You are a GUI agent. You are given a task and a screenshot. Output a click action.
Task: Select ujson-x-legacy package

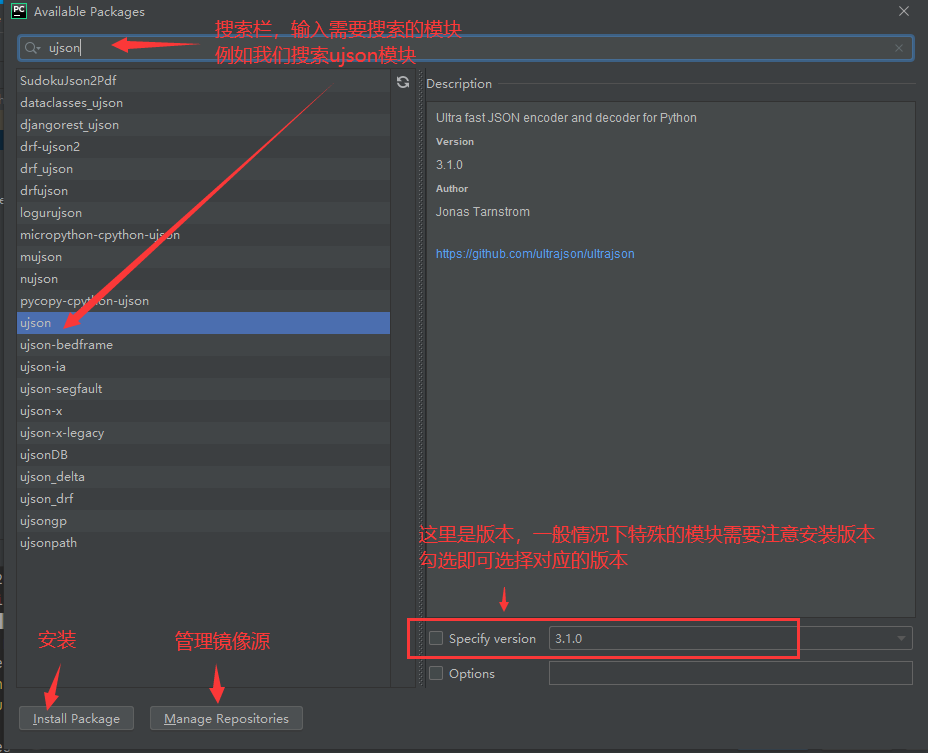(x=204, y=433)
